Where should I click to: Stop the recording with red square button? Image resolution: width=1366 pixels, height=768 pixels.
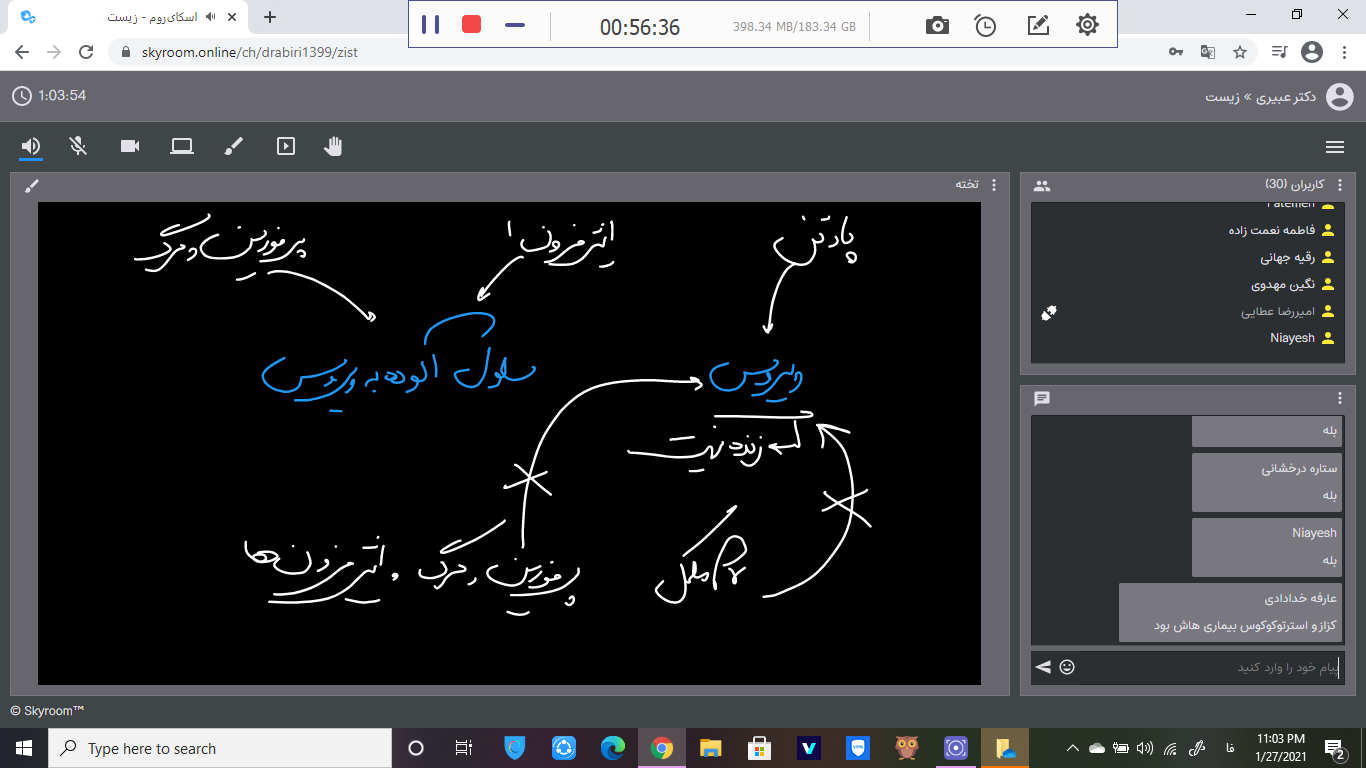click(x=471, y=25)
